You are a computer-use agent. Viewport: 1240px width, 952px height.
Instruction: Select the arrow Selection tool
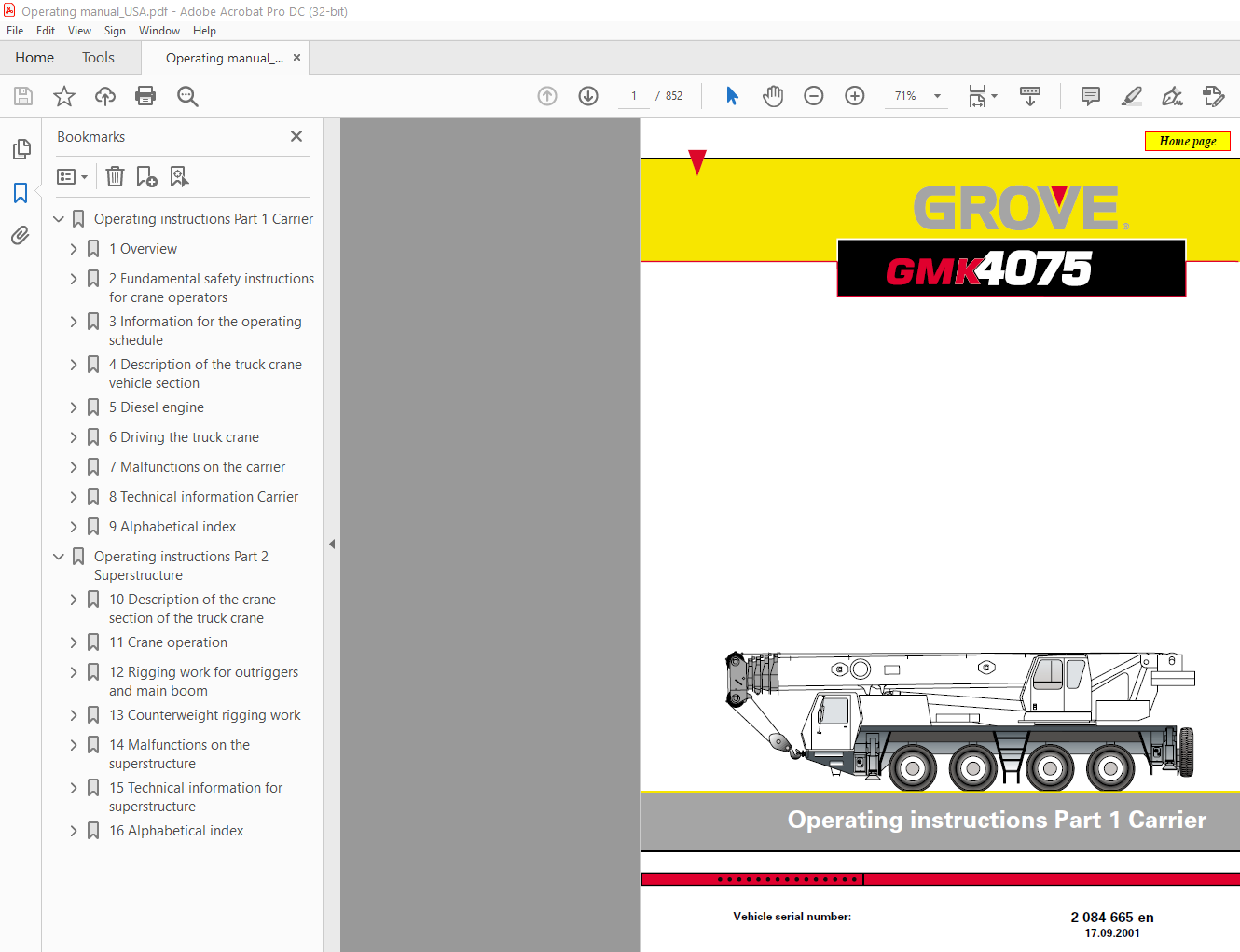point(732,96)
